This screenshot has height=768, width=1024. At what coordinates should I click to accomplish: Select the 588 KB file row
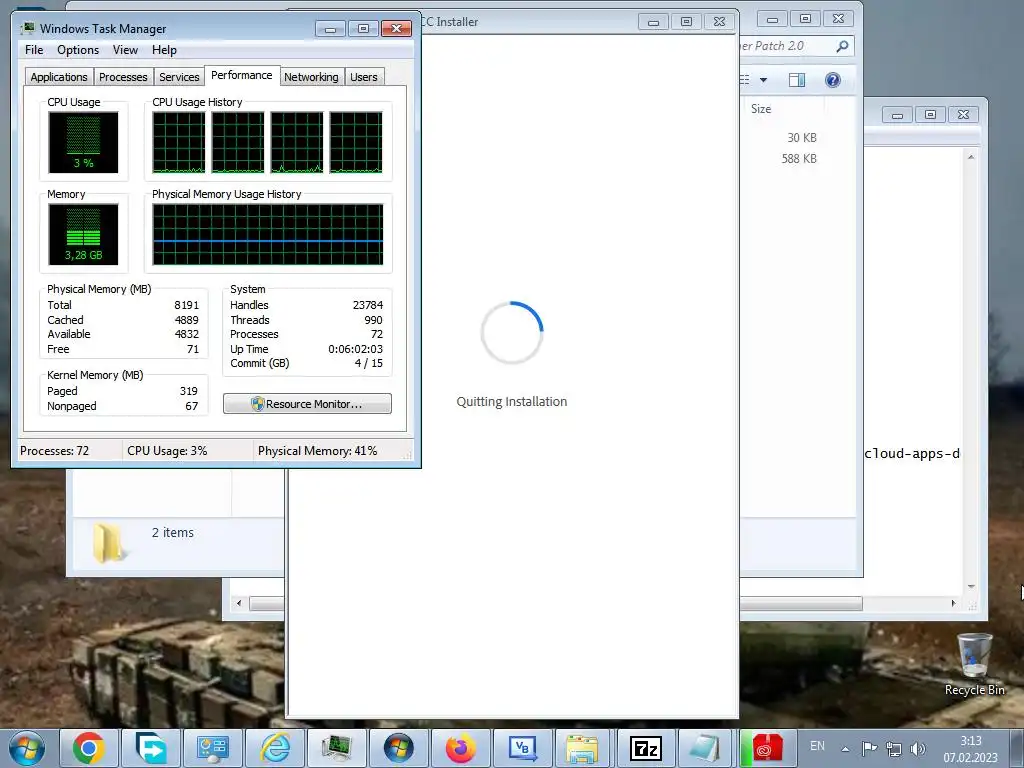799,159
